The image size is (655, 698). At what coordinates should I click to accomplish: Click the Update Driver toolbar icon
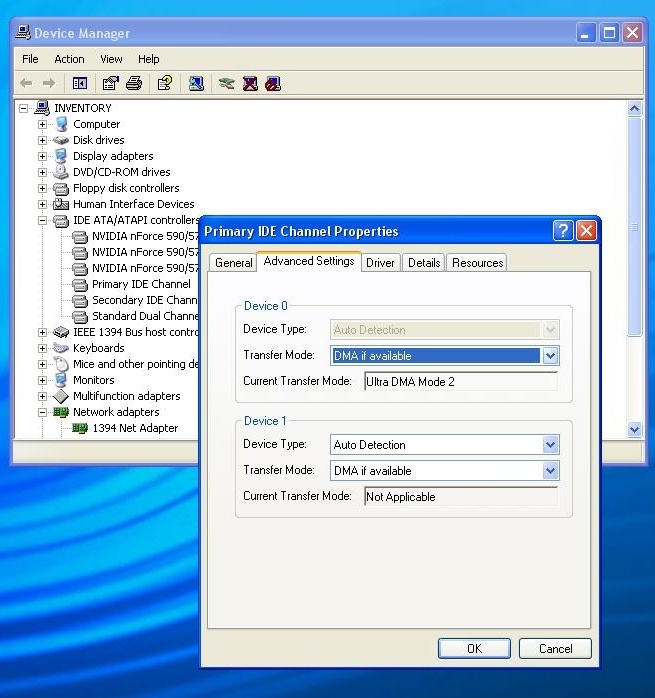tap(227, 83)
